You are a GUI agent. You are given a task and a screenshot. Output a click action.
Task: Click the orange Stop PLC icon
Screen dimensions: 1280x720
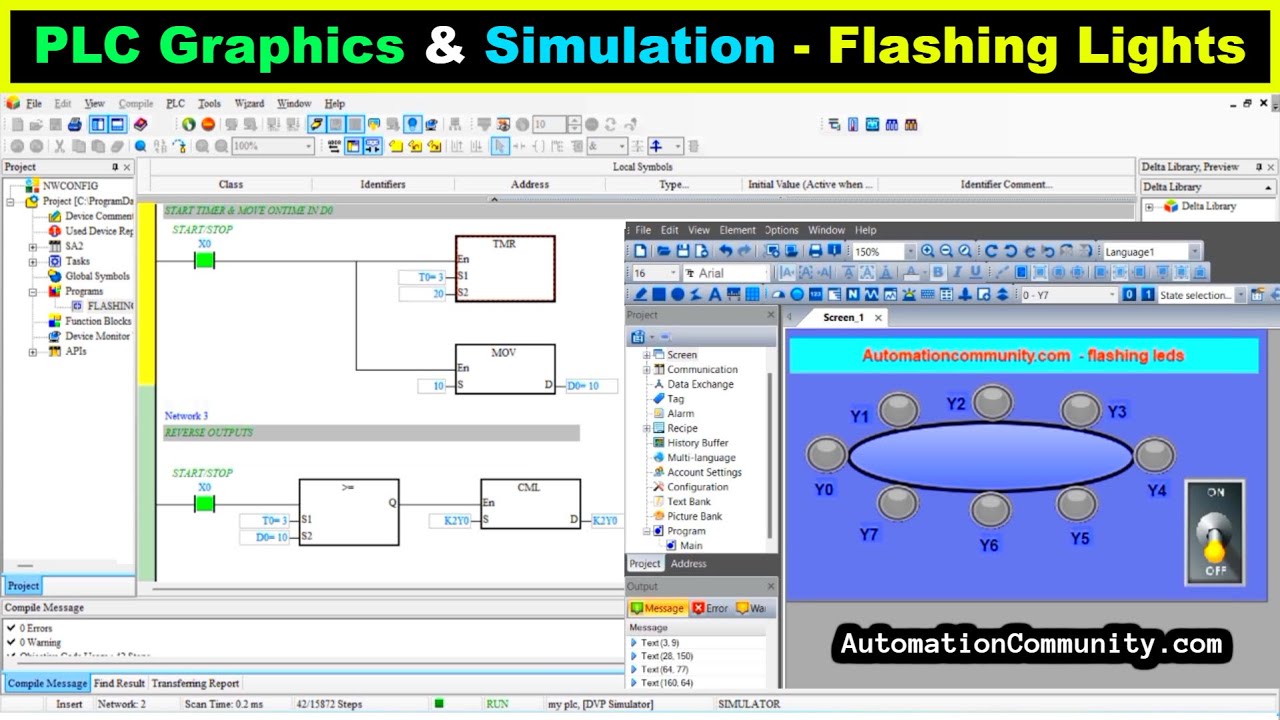(x=208, y=125)
